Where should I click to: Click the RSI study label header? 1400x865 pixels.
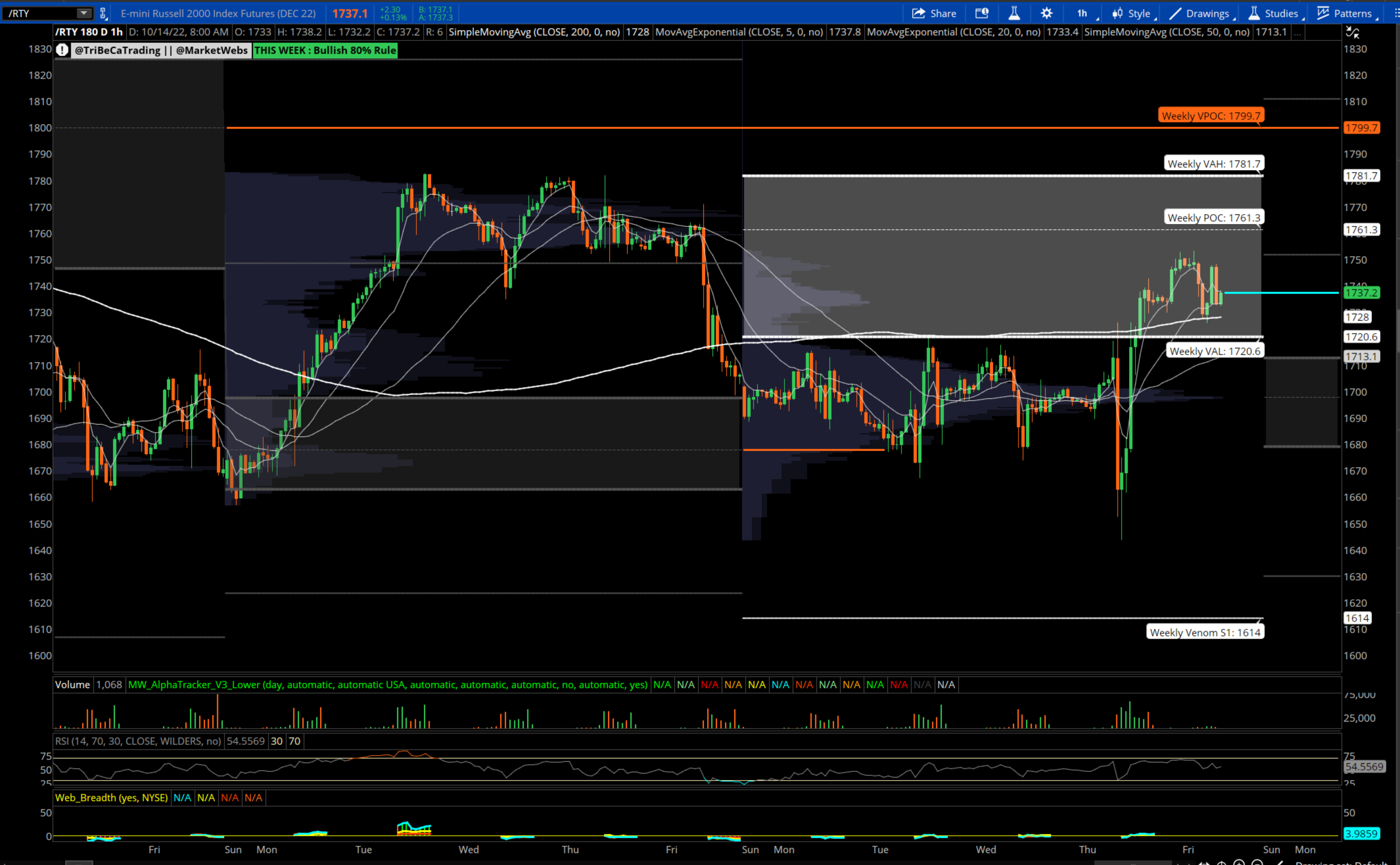(138, 741)
